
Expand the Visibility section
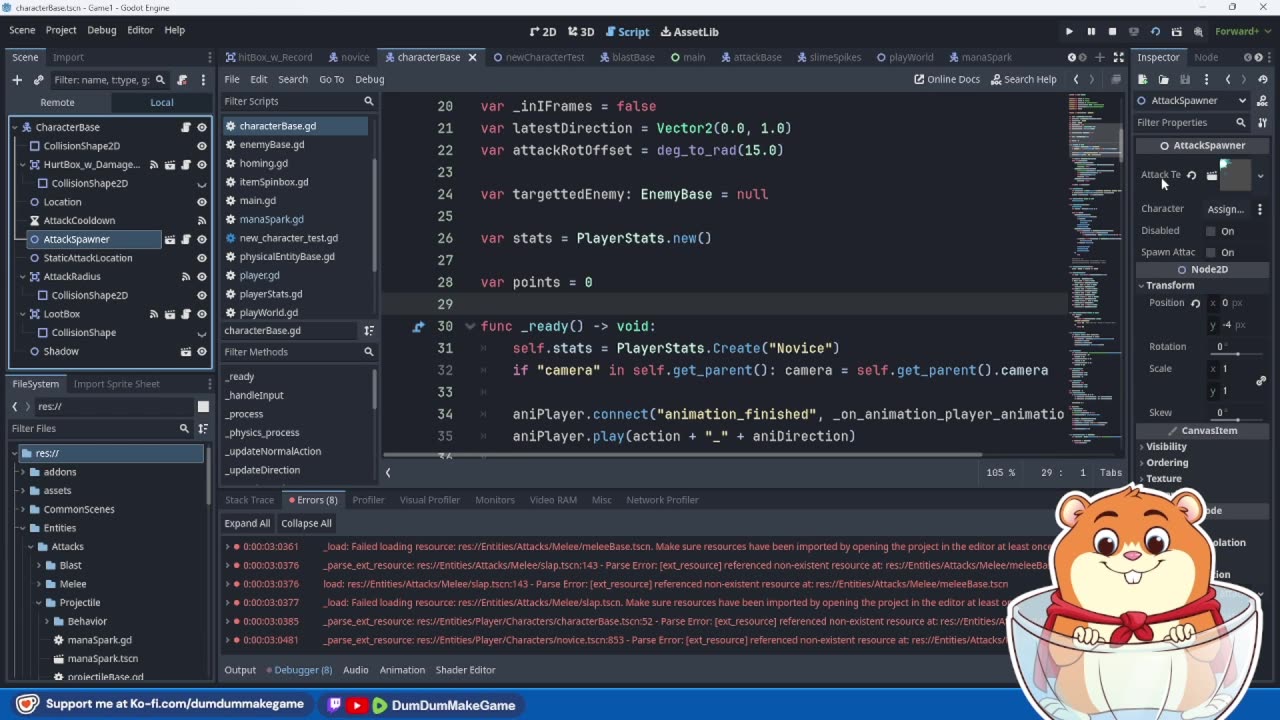[1166, 447]
